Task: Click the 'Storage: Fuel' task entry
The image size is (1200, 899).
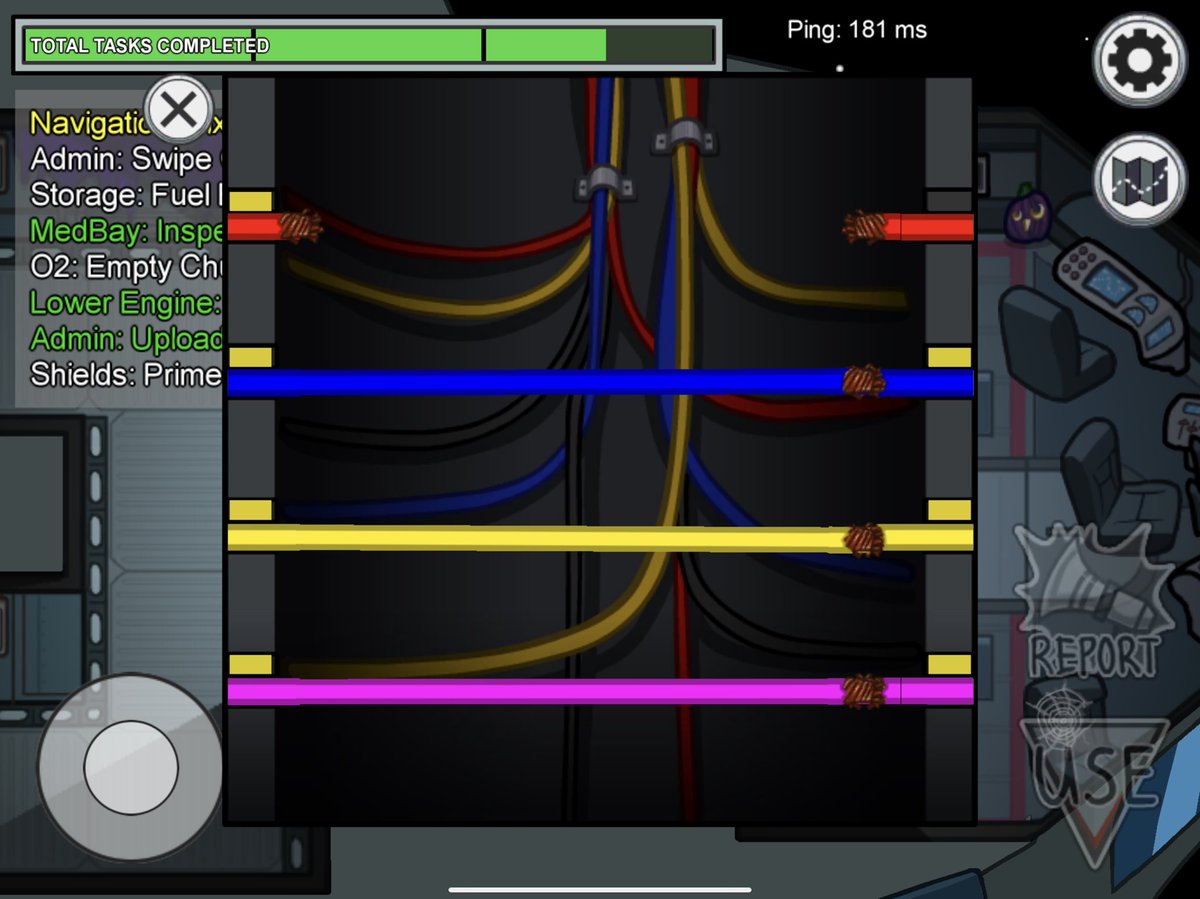Action: point(126,195)
